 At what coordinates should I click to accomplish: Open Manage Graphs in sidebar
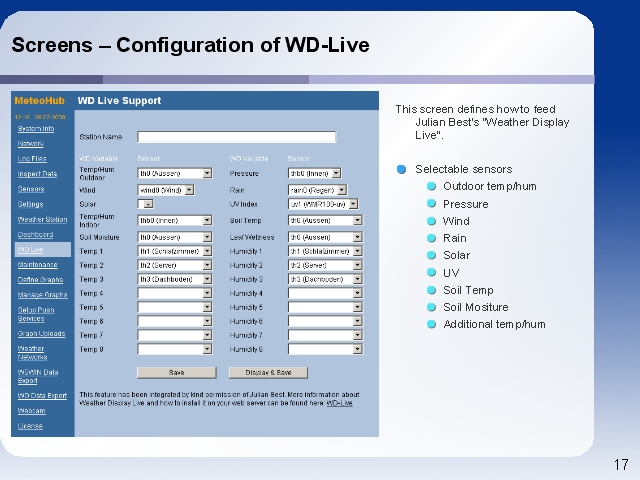pyautogui.click(x=42, y=295)
